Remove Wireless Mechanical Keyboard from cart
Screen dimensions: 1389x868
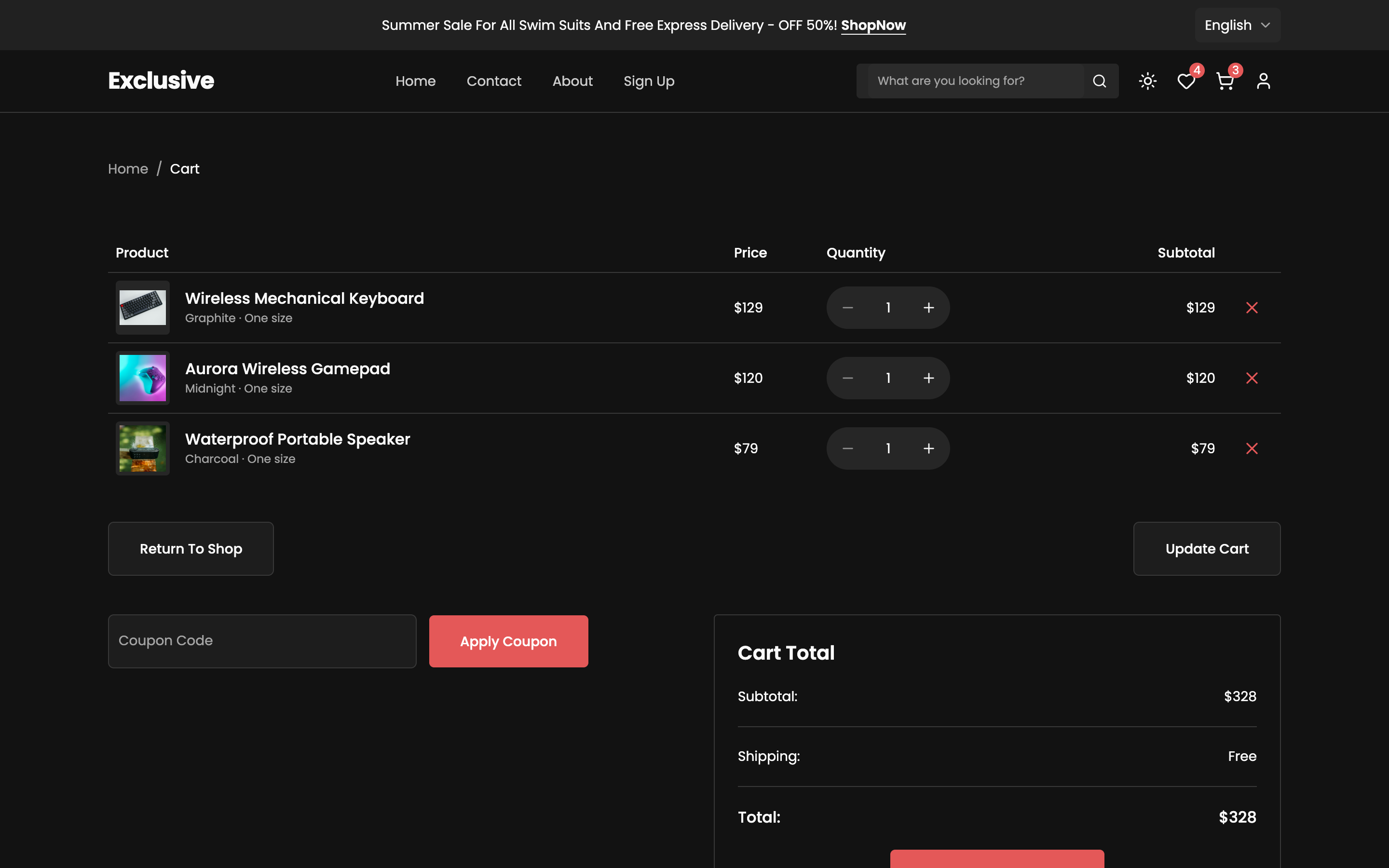click(x=1252, y=308)
